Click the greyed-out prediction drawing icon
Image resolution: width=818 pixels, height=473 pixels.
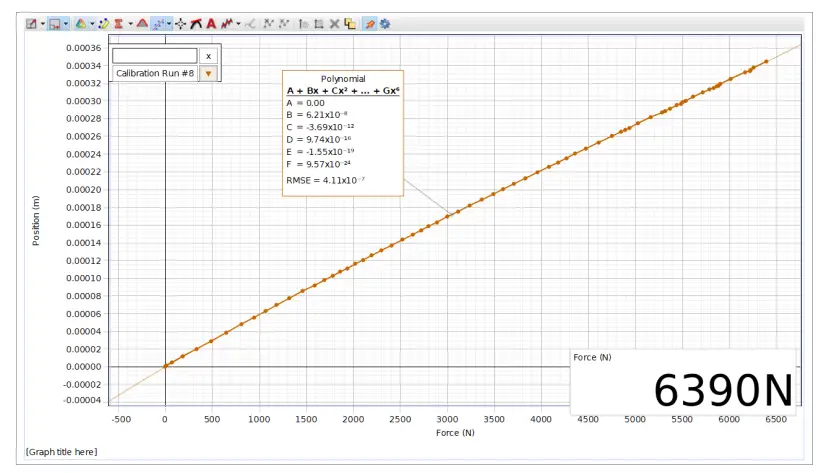tap(250, 24)
